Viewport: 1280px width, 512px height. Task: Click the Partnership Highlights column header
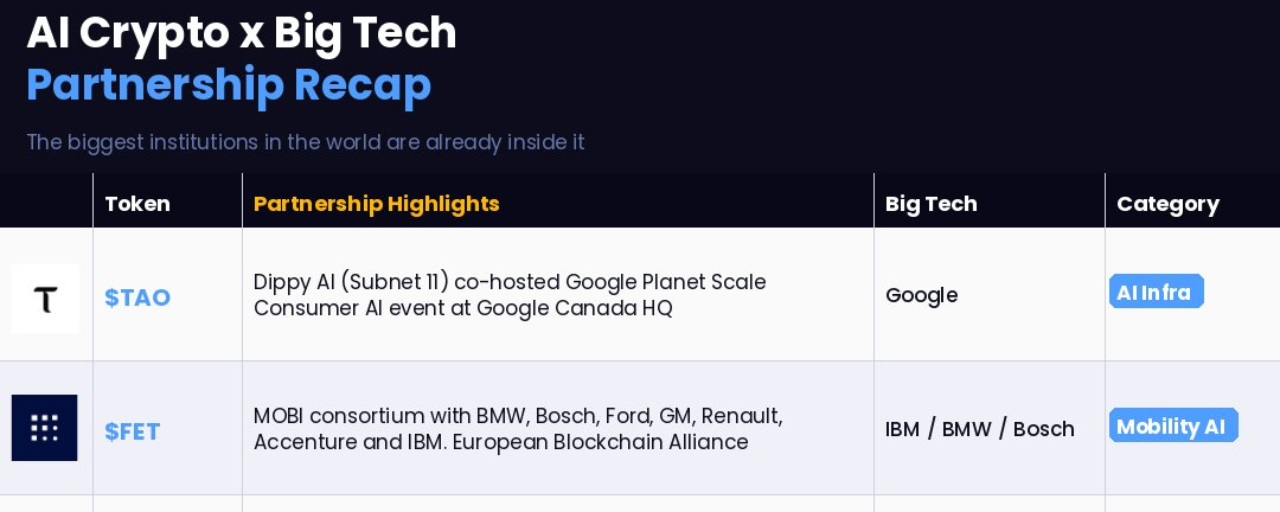pyautogui.click(x=376, y=204)
